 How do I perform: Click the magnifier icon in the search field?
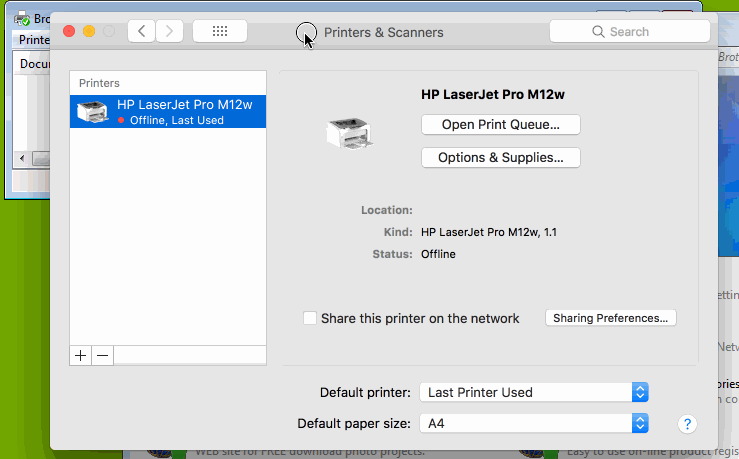click(x=598, y=32)
